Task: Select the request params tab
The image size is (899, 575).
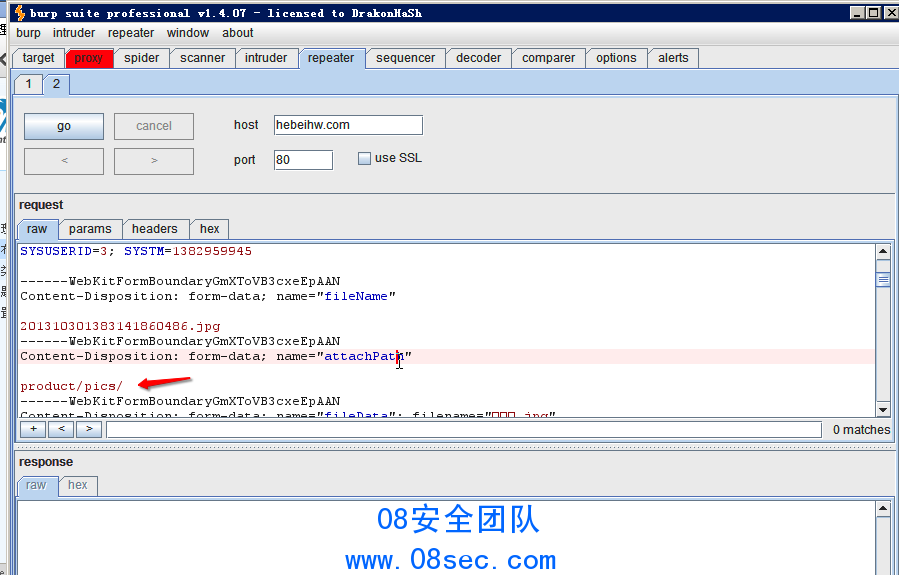Action: [x=90, y=229]
